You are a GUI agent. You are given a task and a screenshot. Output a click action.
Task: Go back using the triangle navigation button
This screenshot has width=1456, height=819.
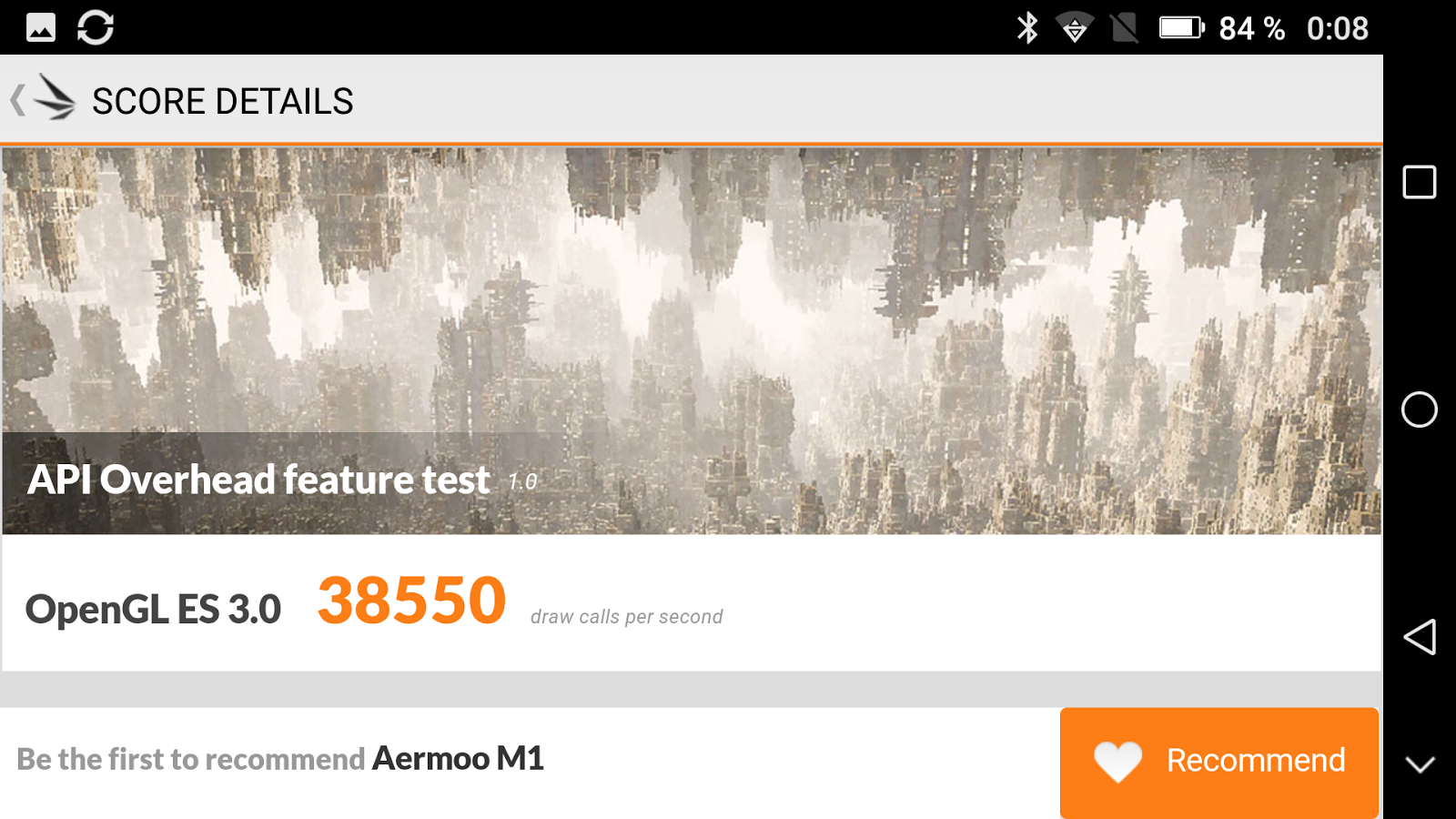(x=1420, y=637)
